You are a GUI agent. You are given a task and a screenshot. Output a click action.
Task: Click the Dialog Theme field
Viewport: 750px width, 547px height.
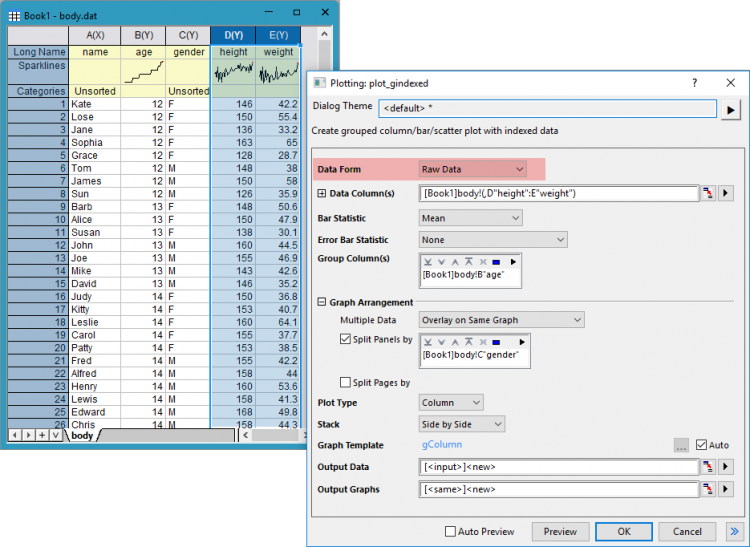click(548, 109)
